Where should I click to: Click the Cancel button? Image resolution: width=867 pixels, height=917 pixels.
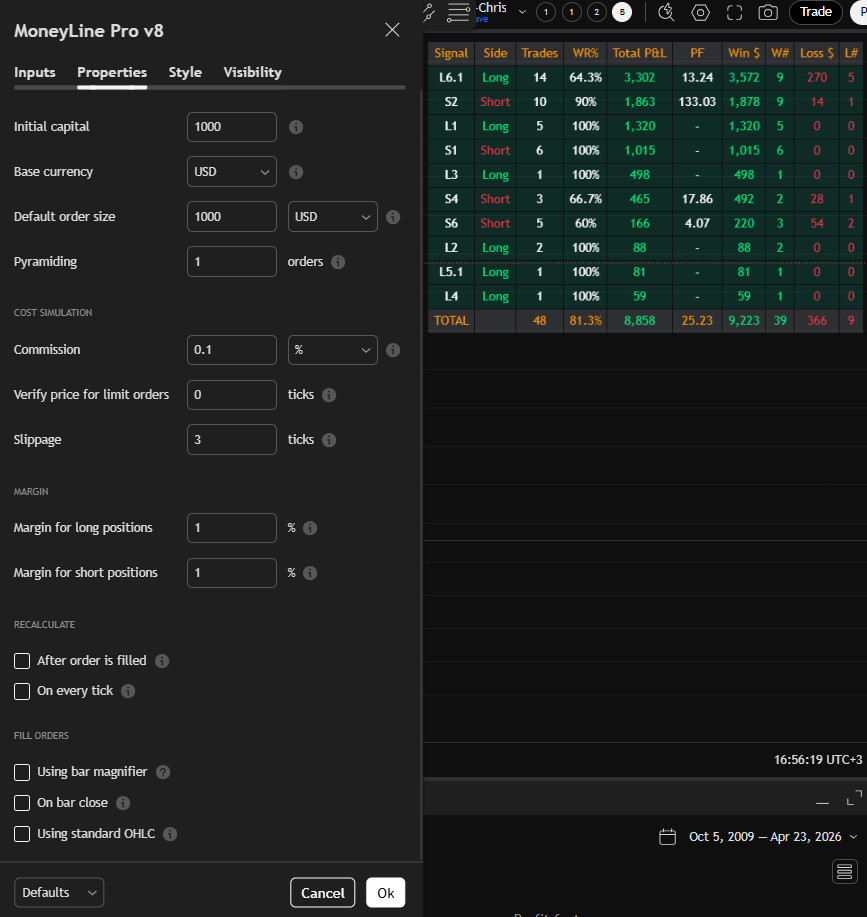[x=323, y=892]
